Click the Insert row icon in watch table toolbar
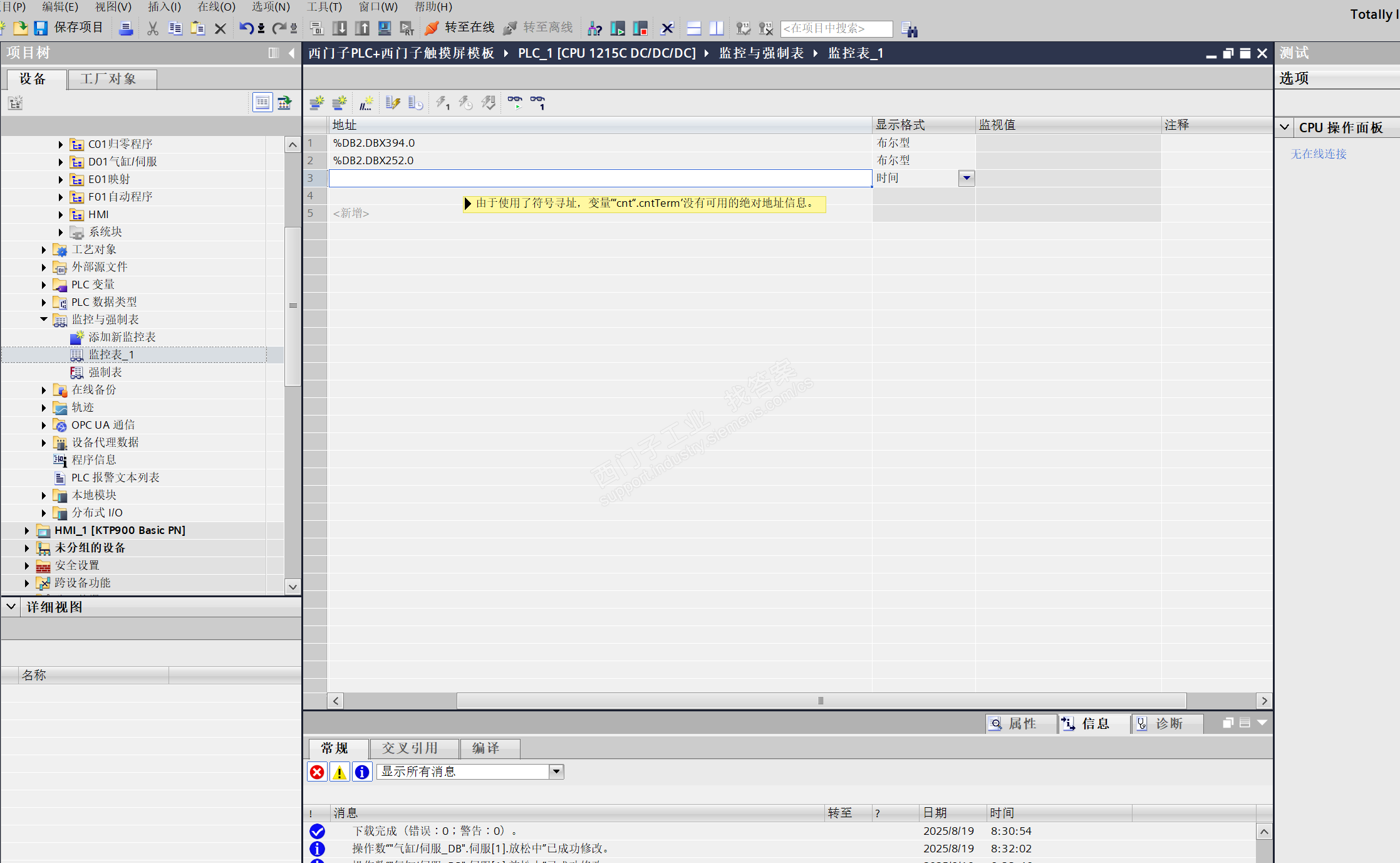This screenshot has width=1400, height=863. [316, 103]
